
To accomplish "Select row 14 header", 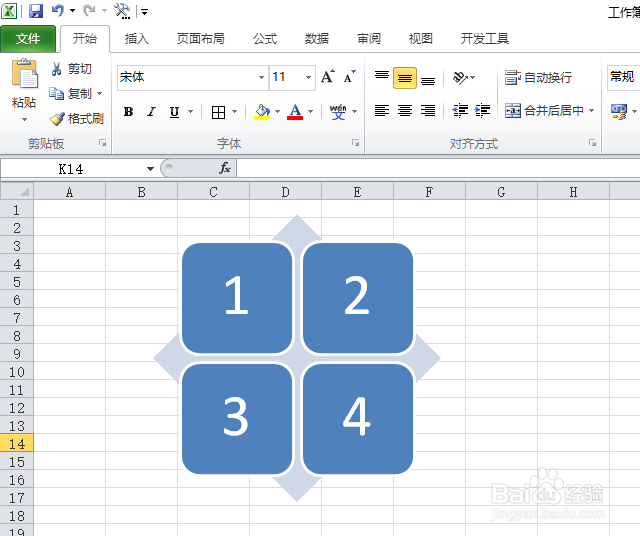I will point(17,443).
